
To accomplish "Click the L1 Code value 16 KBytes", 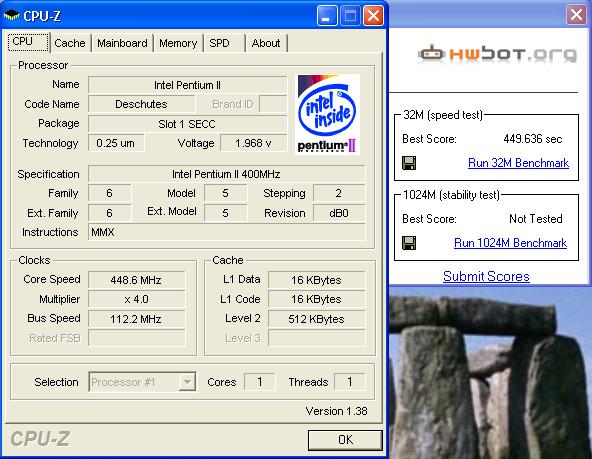I will (316, 299).
